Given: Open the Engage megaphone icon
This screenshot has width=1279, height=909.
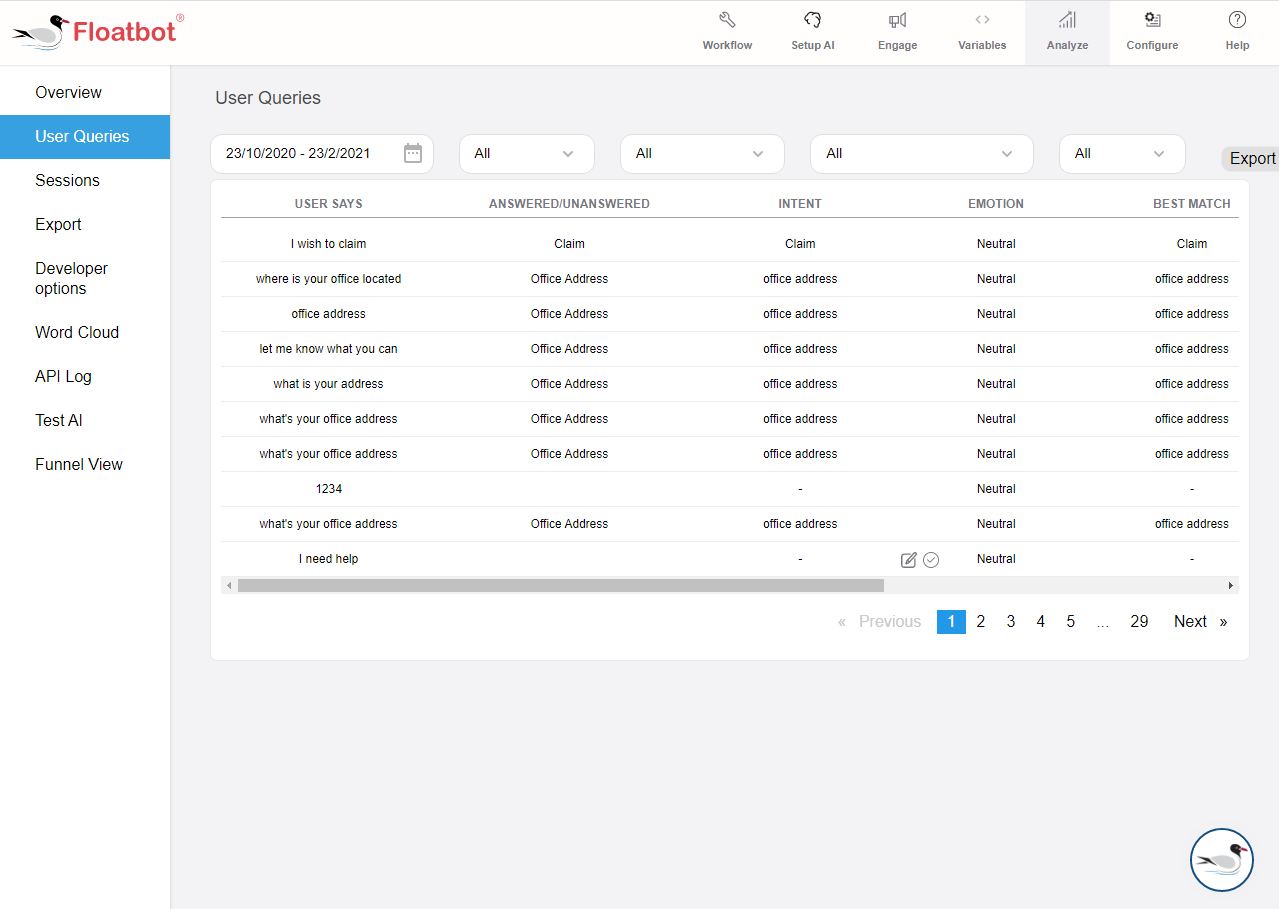Looking at the screenshot, I should pos(897,20).
